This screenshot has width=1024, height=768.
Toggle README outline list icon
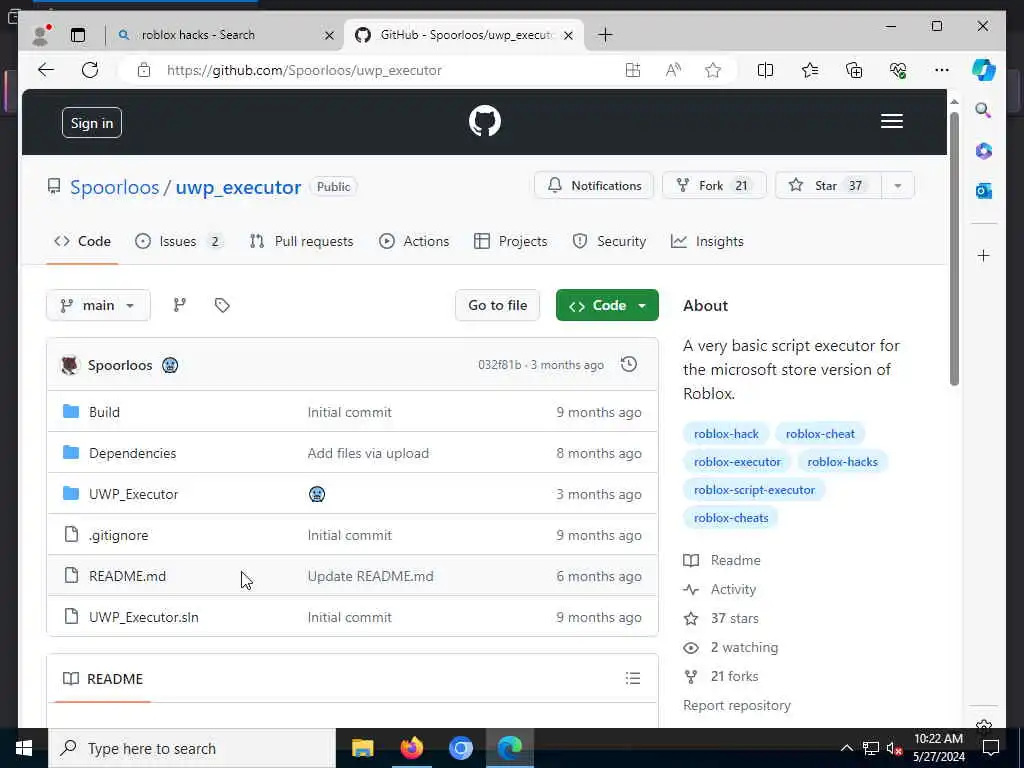[x=633, y=679]
